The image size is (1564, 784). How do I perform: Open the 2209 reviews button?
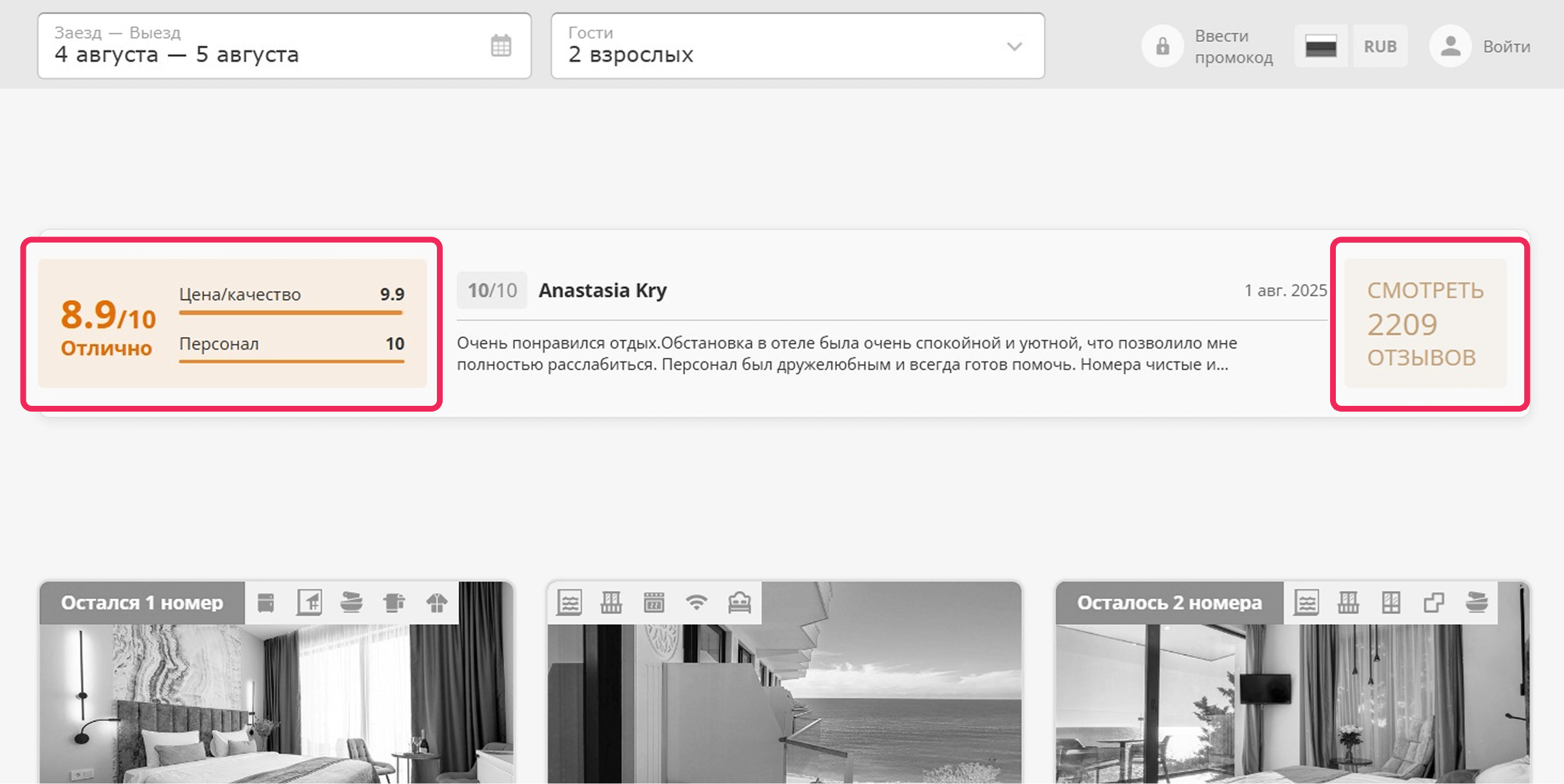coord(1425,323)
